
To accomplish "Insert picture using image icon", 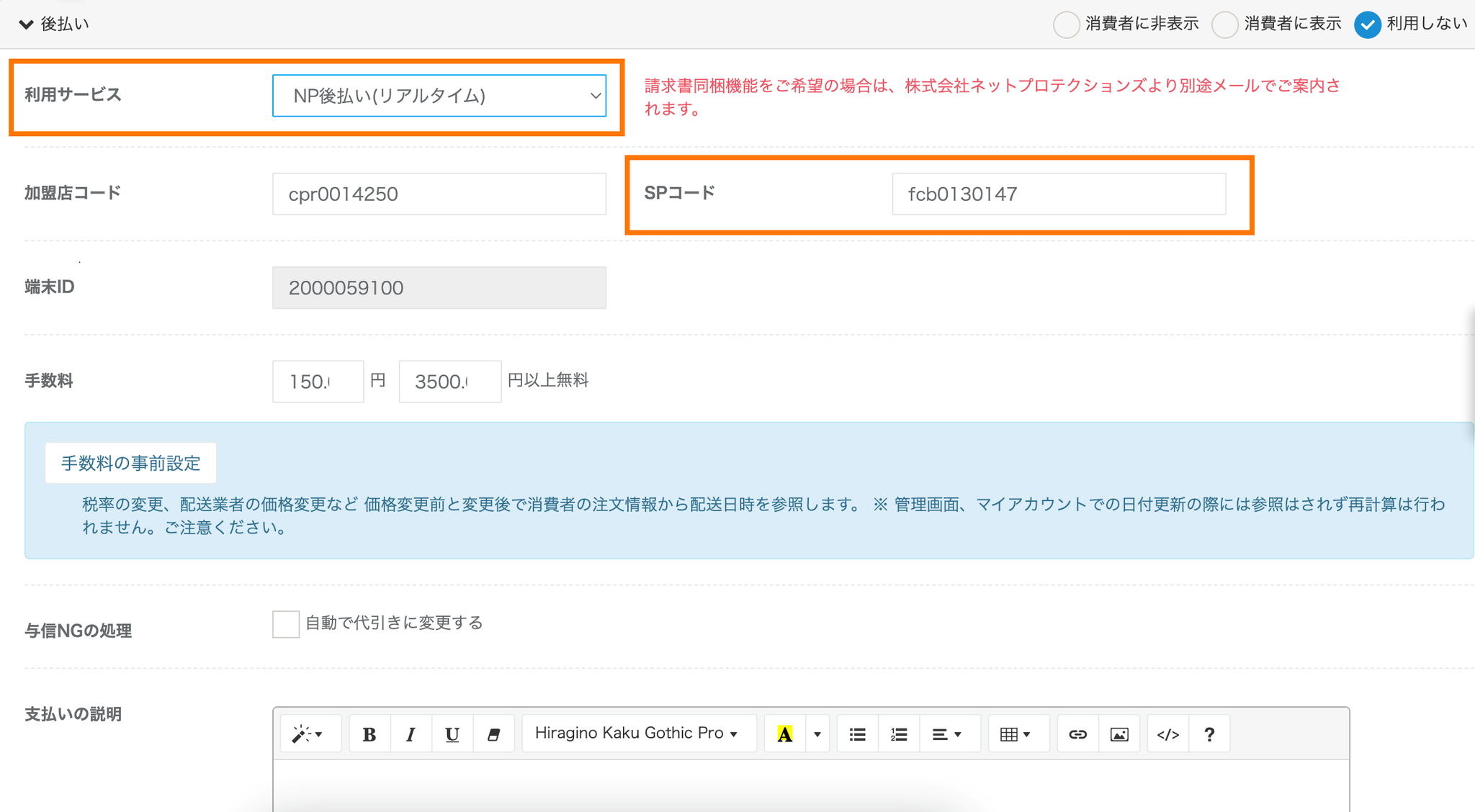I will (1119, 734).
